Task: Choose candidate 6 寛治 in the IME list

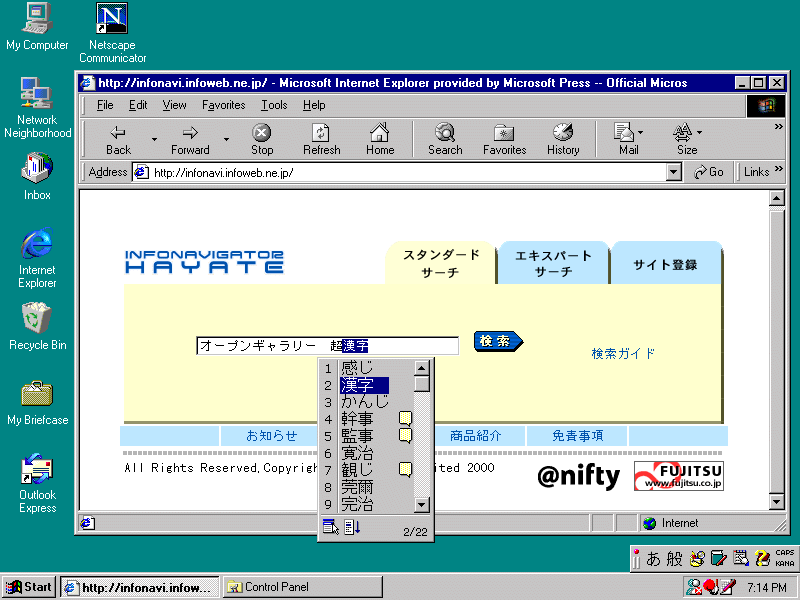Action: pyautogui.click(x=357, y=453)
